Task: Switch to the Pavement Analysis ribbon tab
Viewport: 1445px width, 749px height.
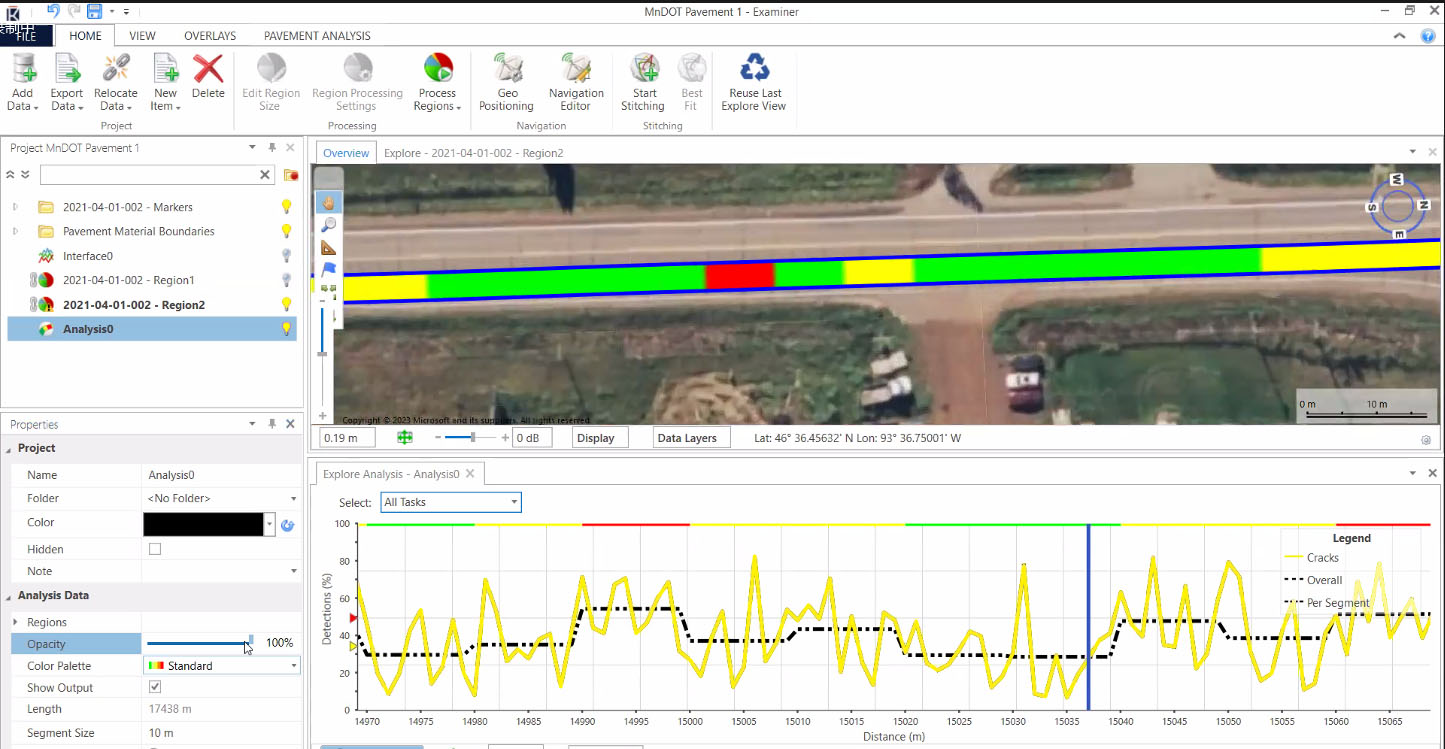Action: pyautogui.click(x=317, y=36)
